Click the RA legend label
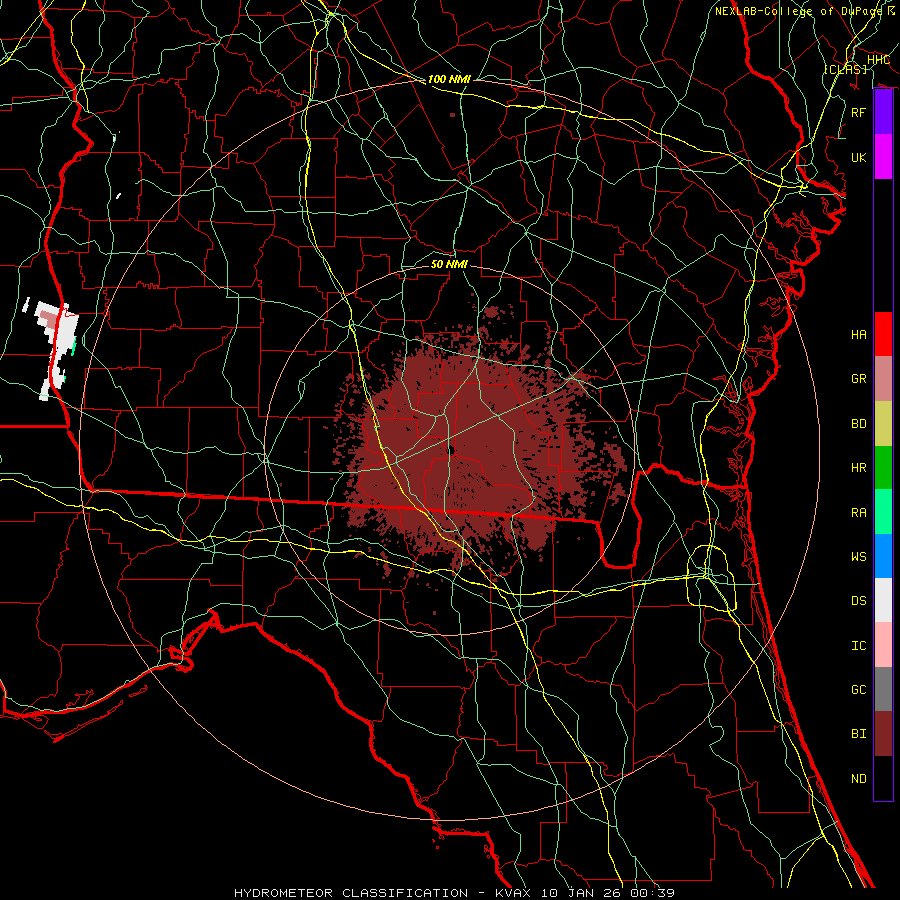This screenshot has height=900, width=900. click(x=859, y=513)
